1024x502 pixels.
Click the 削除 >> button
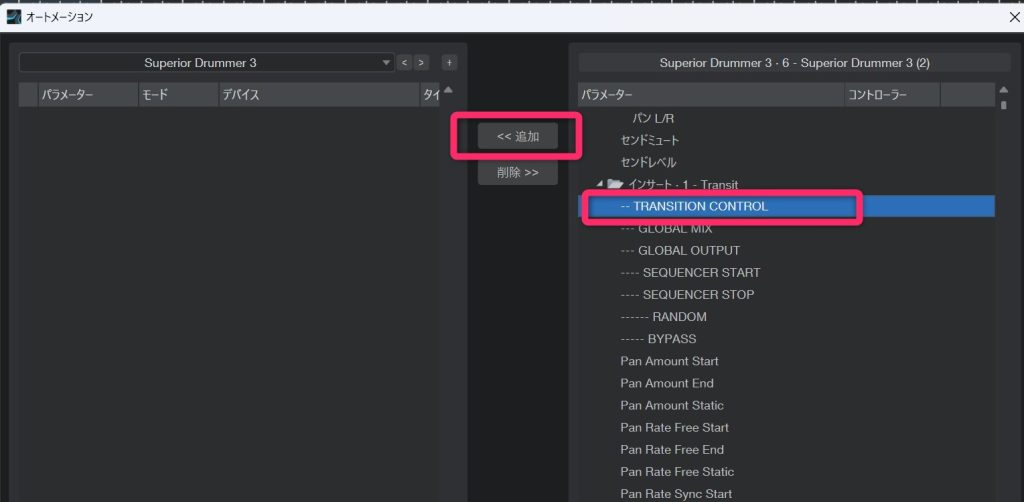517,172
